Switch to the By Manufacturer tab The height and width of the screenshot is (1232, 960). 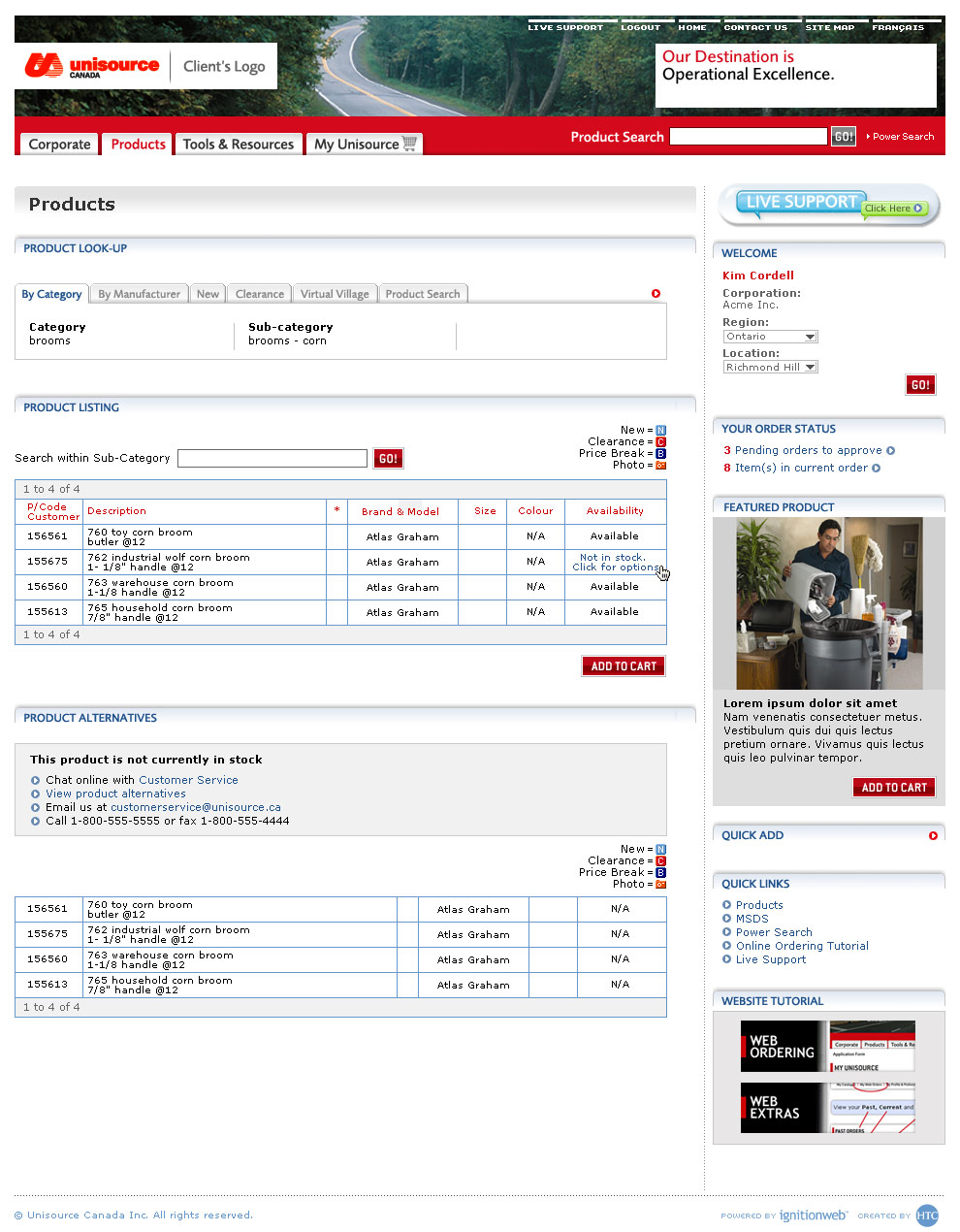click(x=139, y=294)
